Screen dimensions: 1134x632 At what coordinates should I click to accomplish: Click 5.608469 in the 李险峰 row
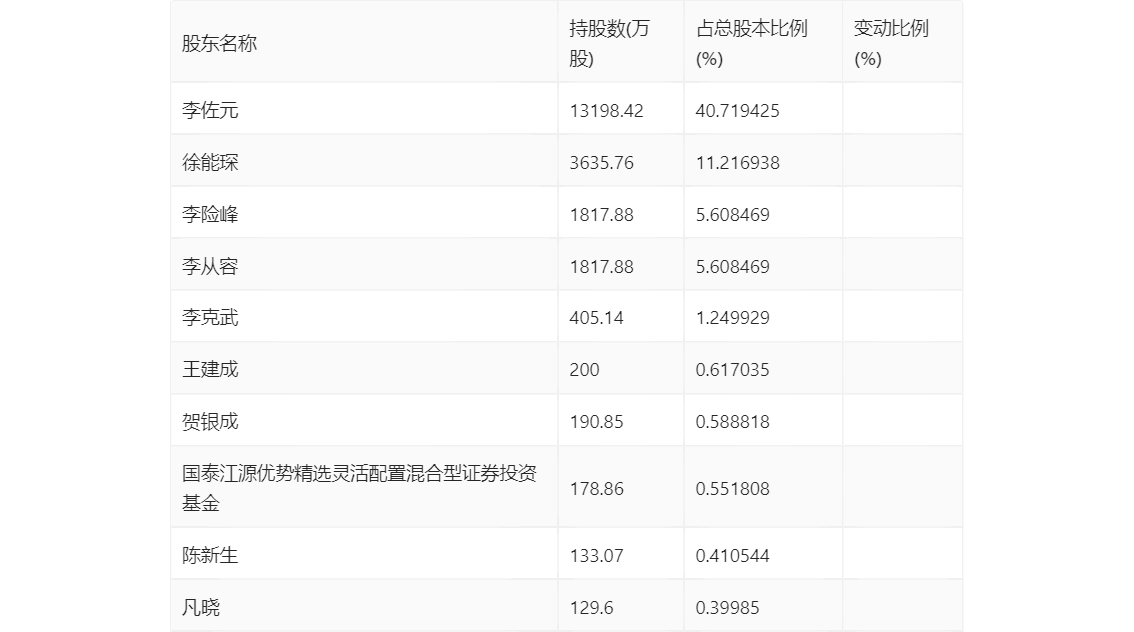[x=733, y=215]
